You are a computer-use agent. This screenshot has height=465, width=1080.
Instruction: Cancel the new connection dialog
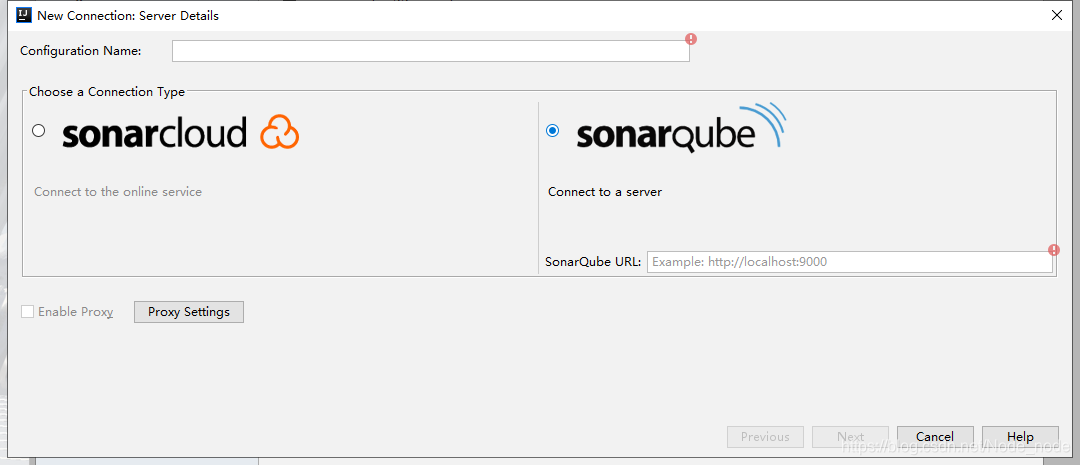(935, 437)
